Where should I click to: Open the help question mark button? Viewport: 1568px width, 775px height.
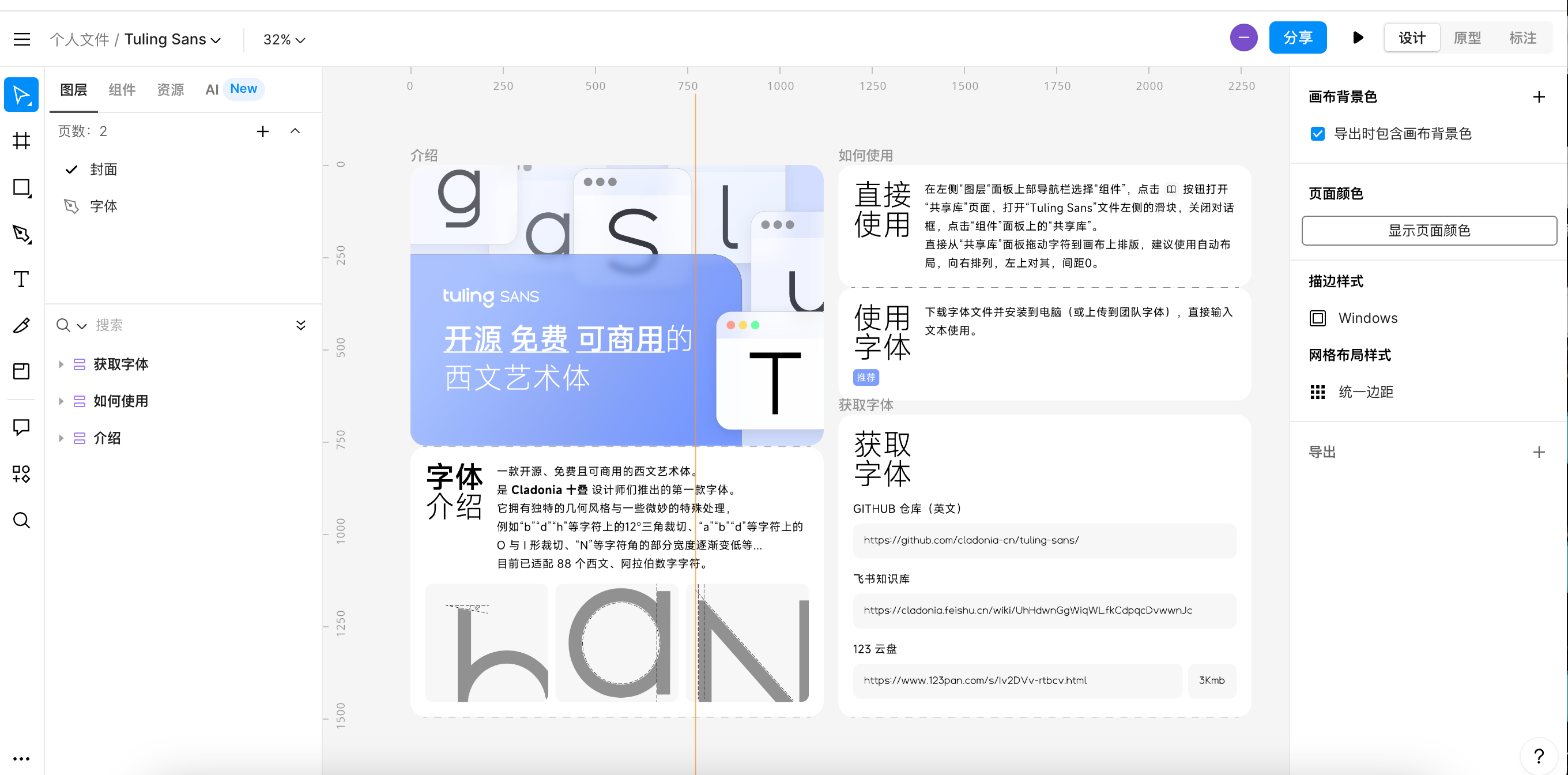1538,757
